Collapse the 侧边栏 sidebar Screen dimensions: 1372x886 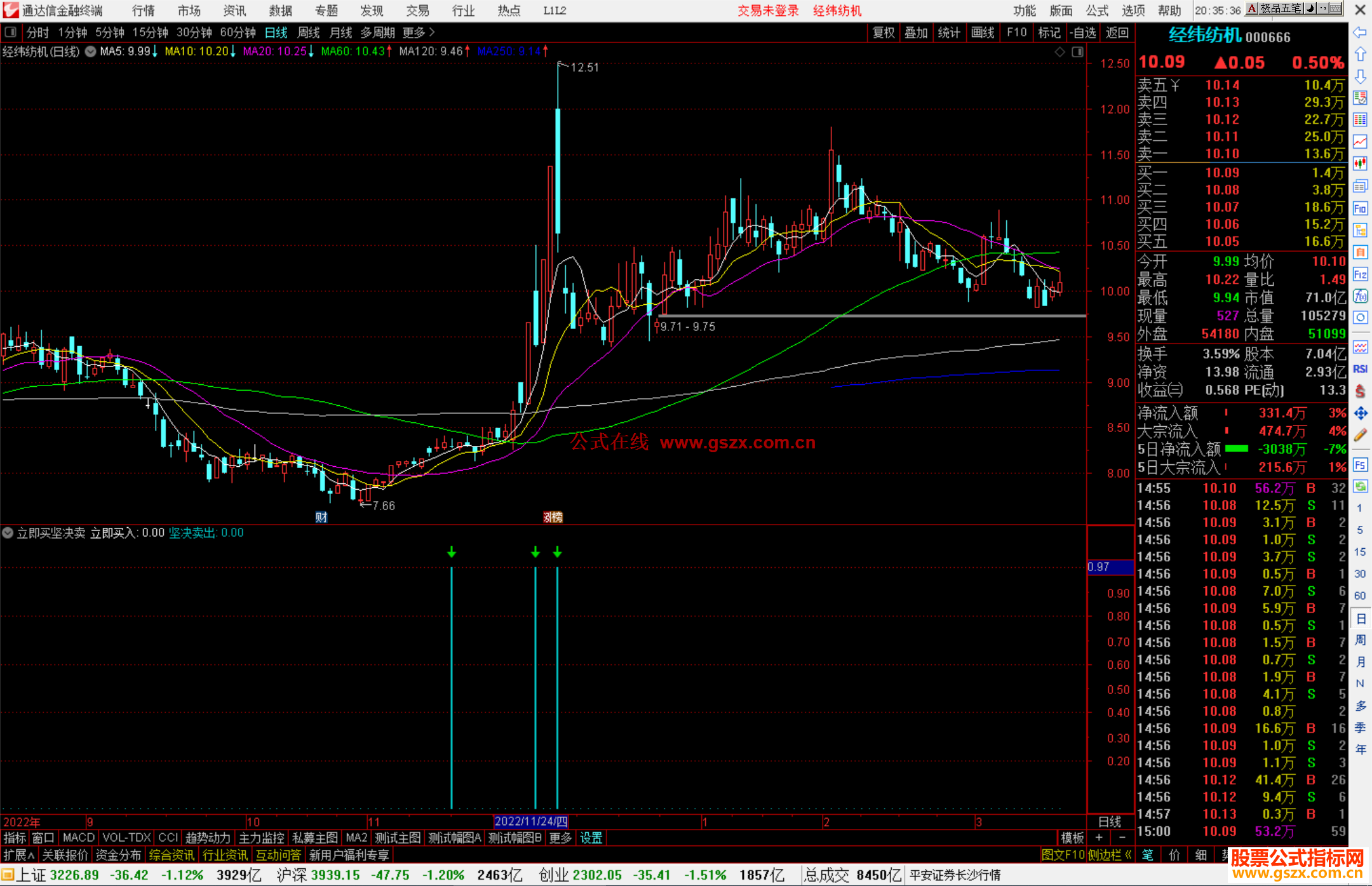pos(1110,855)
